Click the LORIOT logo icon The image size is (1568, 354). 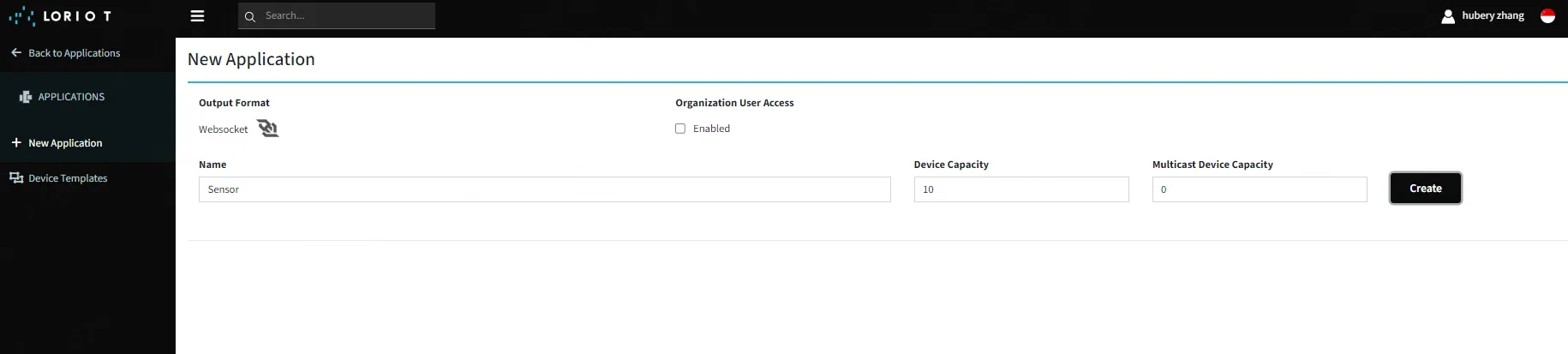(x=21, y=16)
